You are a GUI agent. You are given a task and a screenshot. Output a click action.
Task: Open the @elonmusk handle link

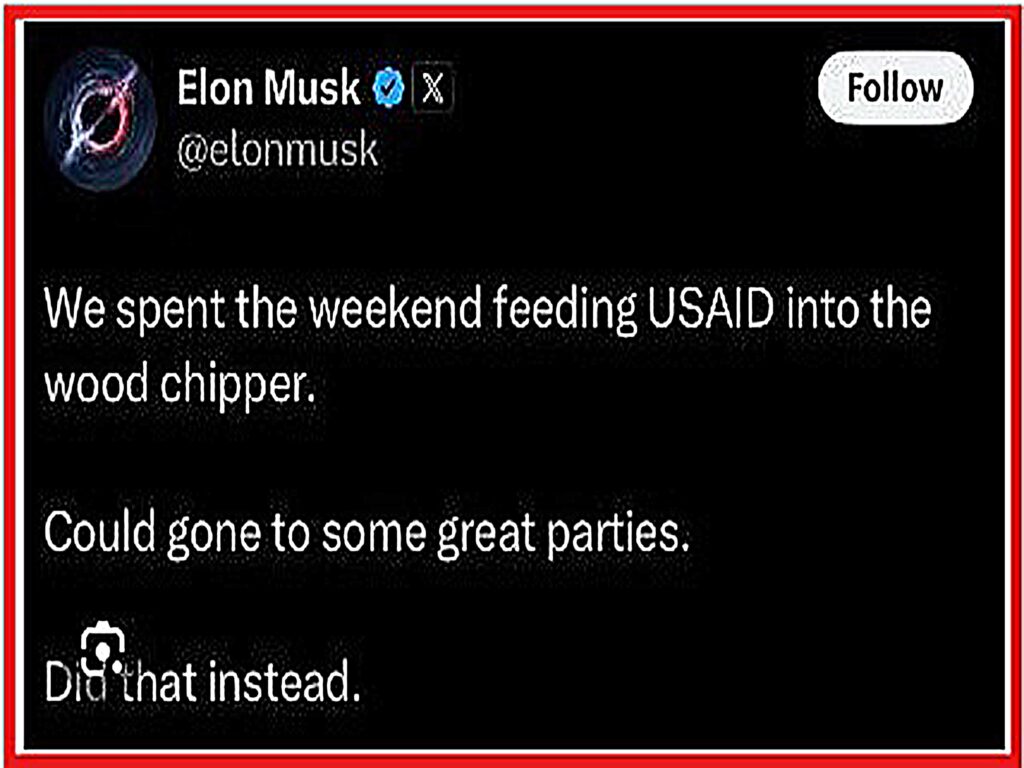(x=278, y=151)
